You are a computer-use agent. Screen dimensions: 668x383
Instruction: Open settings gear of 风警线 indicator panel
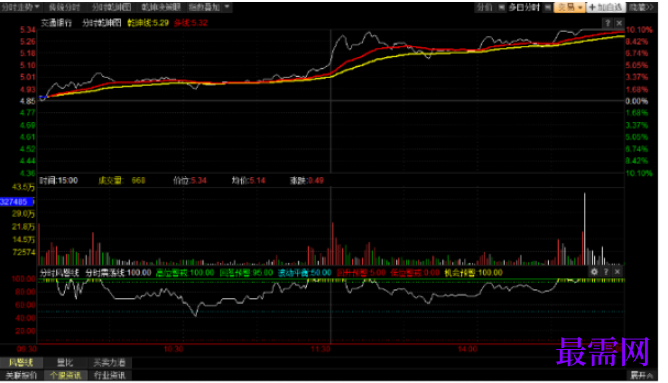(594, 271)
